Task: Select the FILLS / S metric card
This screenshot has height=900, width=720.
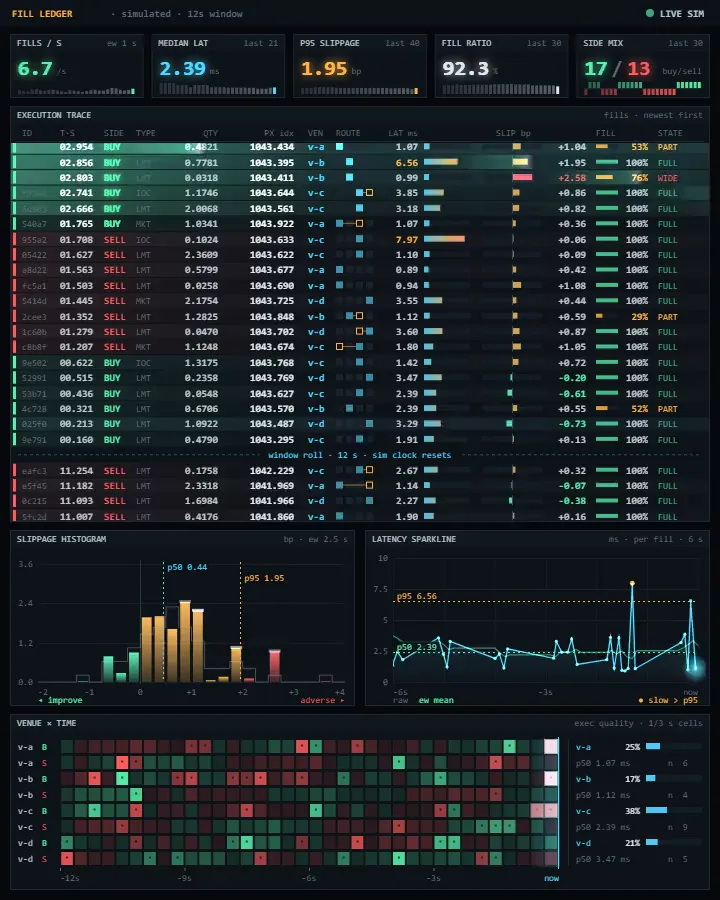Action: 76,66
